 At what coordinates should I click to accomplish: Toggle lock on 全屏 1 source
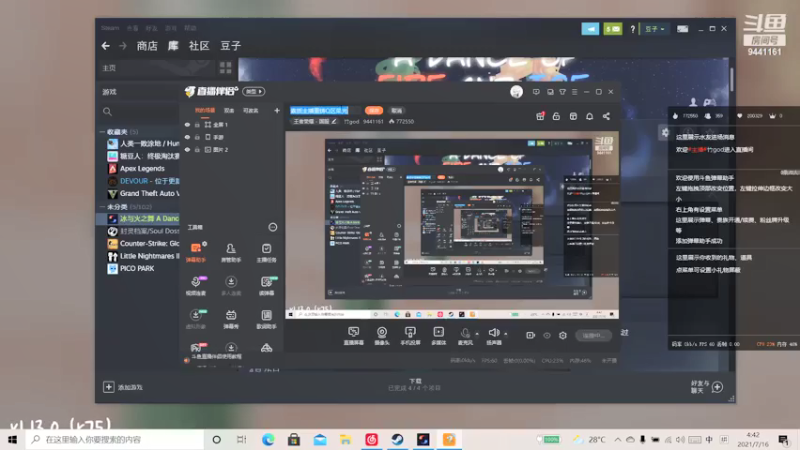(x=197, y=124)
